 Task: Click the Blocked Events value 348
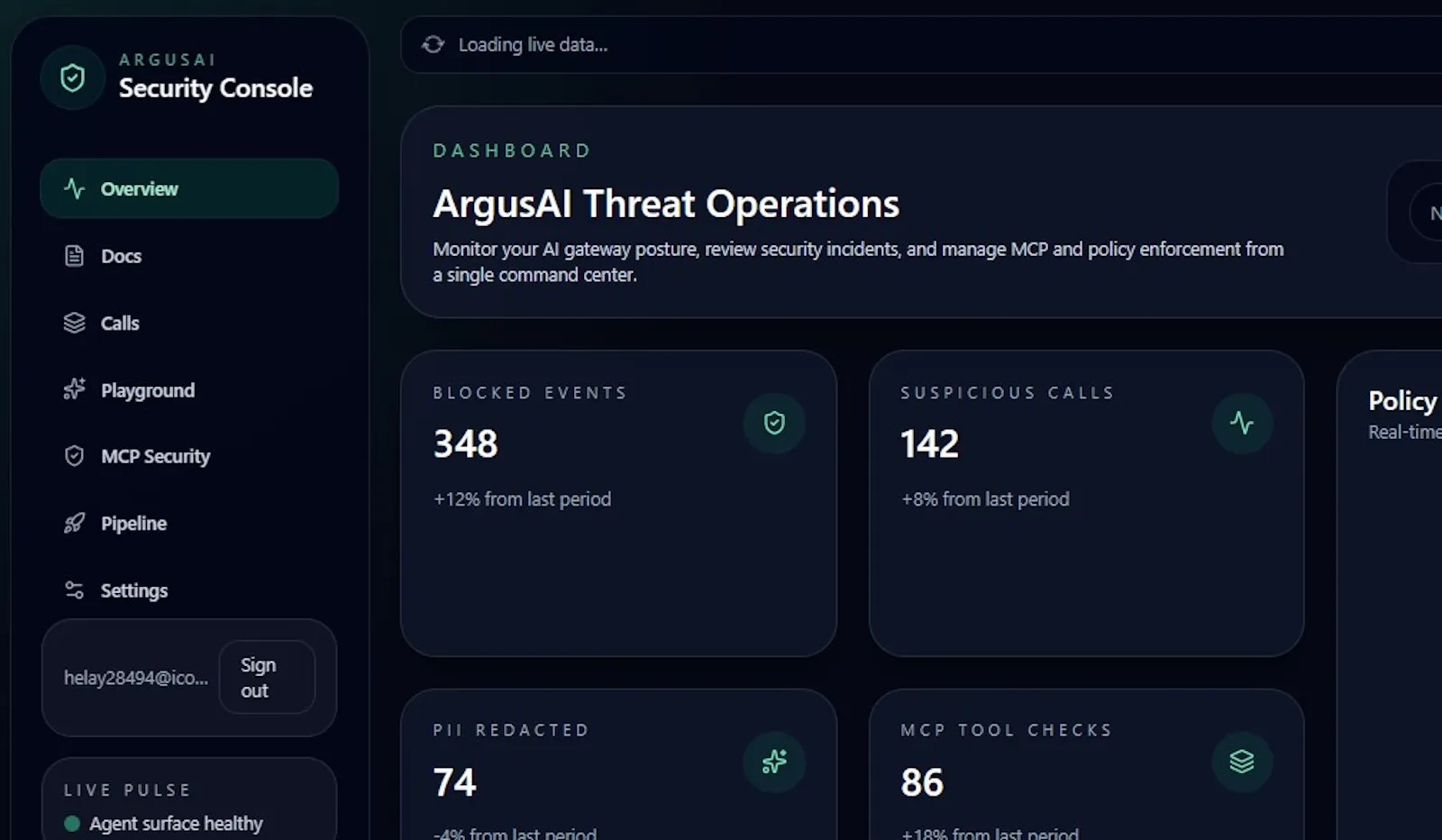tap(465, 443)
